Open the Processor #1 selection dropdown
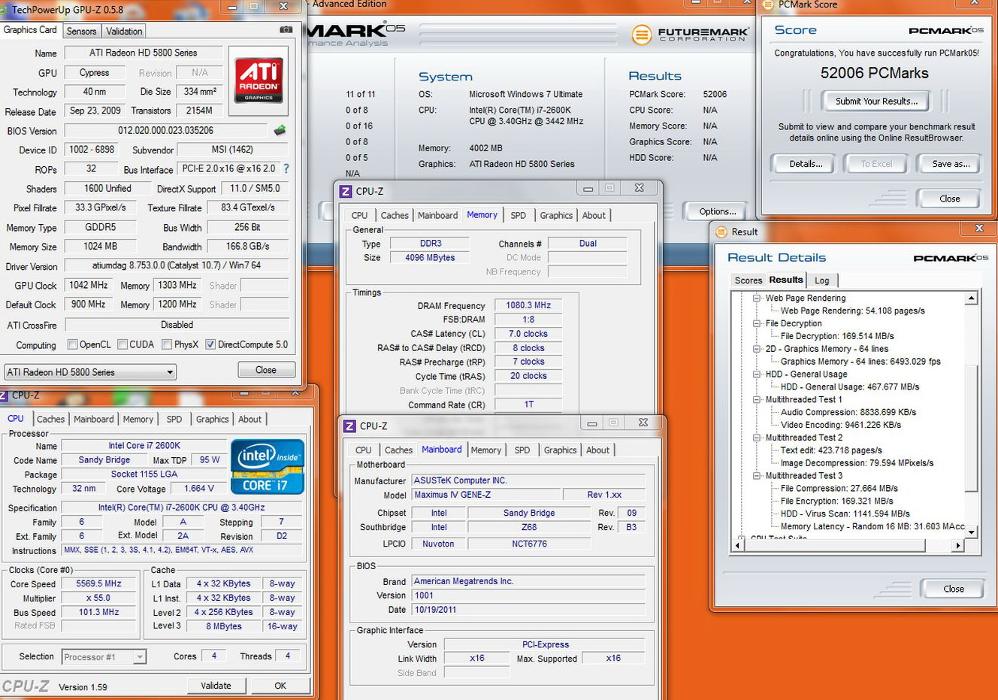This screenshot has height=700, width=998. tap(104, 657)
